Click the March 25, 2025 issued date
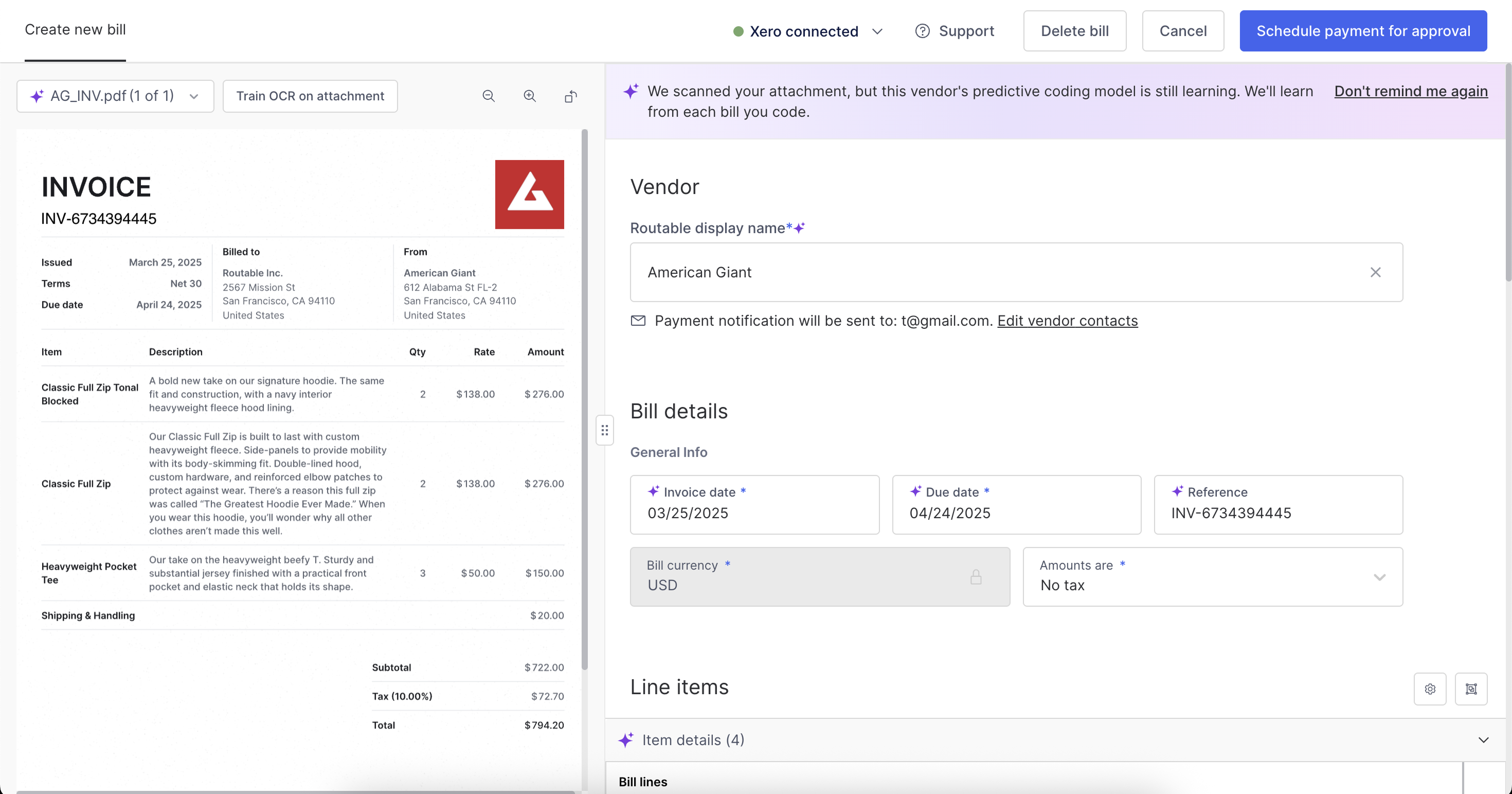This screenshot has width=1512, height=794. 166,262
